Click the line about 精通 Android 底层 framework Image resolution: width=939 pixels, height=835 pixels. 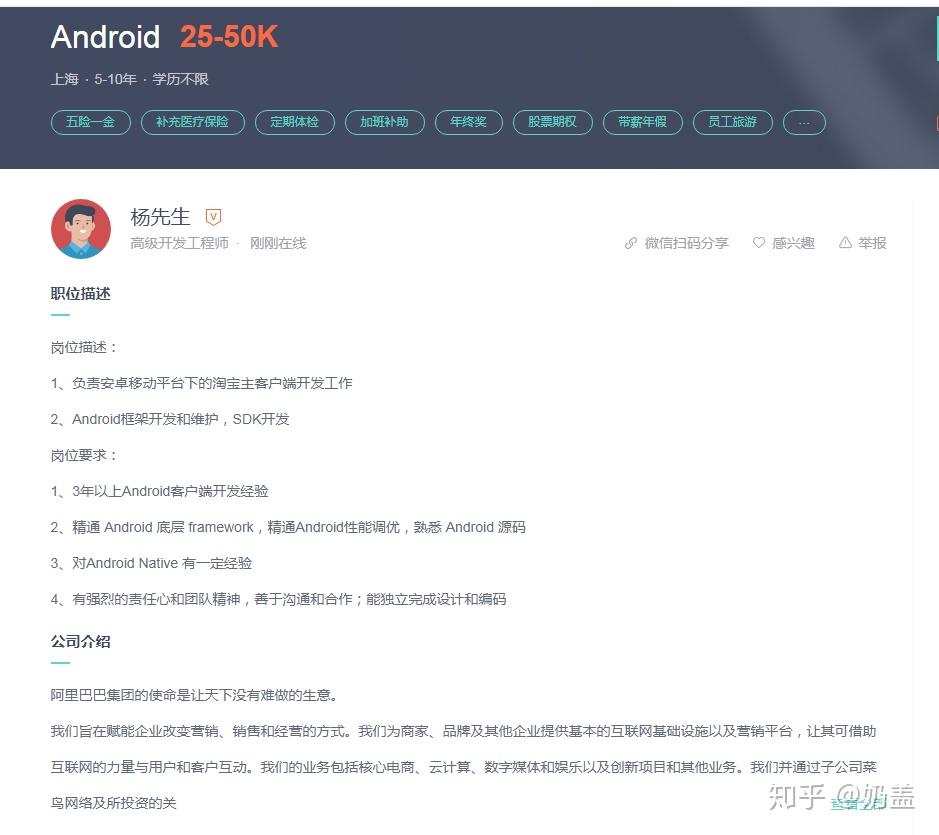coord(288,527)
